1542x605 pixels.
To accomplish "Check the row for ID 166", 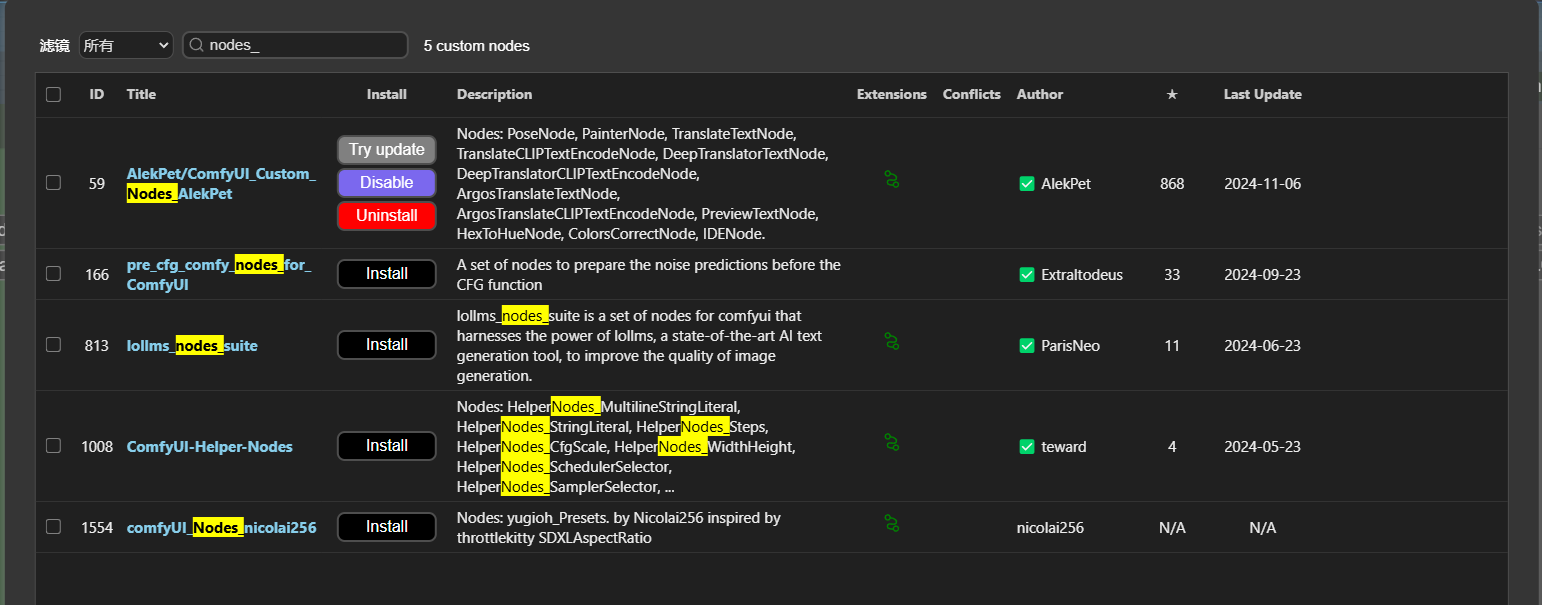I will pos(54,274).
